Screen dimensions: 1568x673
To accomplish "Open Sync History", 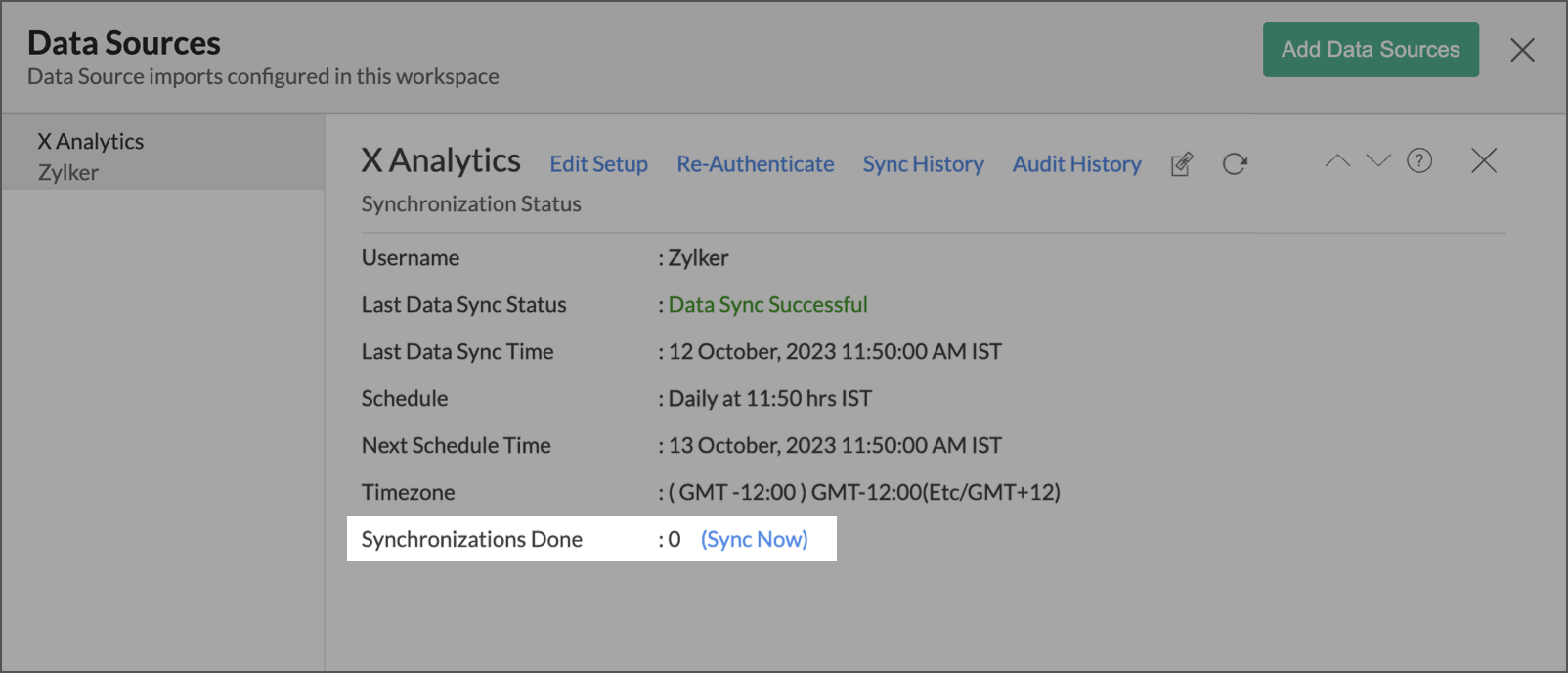I will click(x=923, y=164).
